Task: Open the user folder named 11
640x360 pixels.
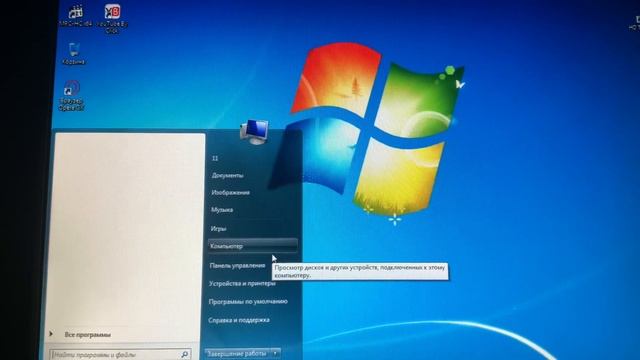Action: pyautogui.click(x=215, y=158)
